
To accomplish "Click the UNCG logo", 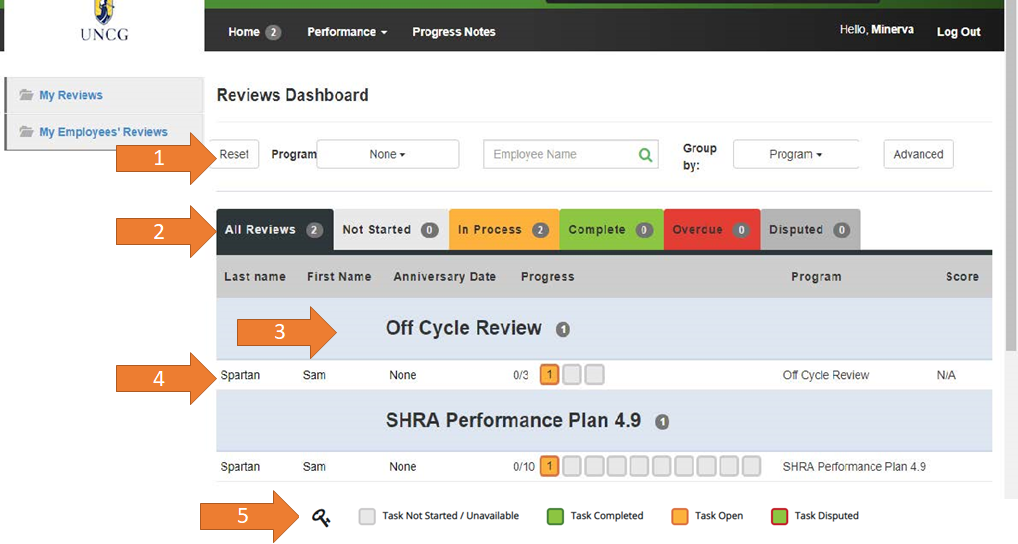I will (104, 21).
